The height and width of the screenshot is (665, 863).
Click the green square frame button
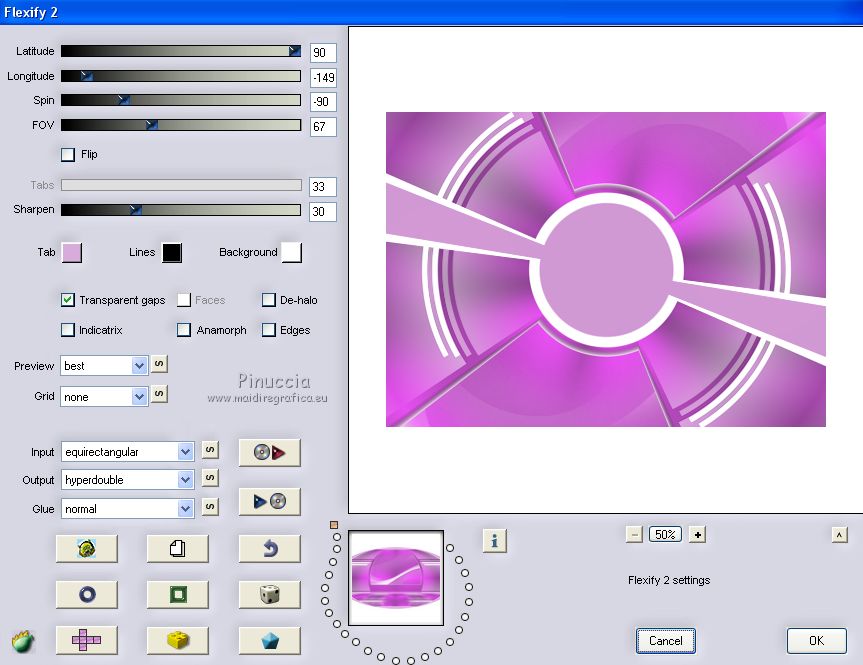[177, 594]
